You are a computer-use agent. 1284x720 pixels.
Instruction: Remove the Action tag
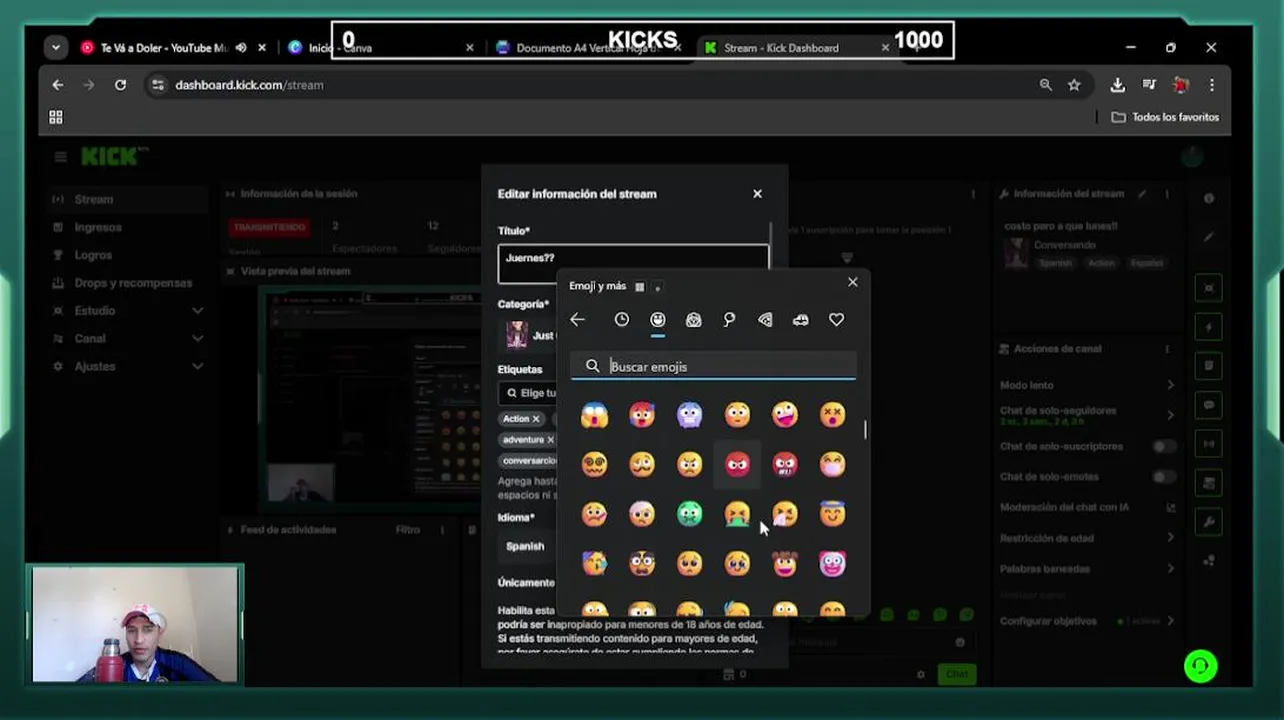(x=536, y=419)
